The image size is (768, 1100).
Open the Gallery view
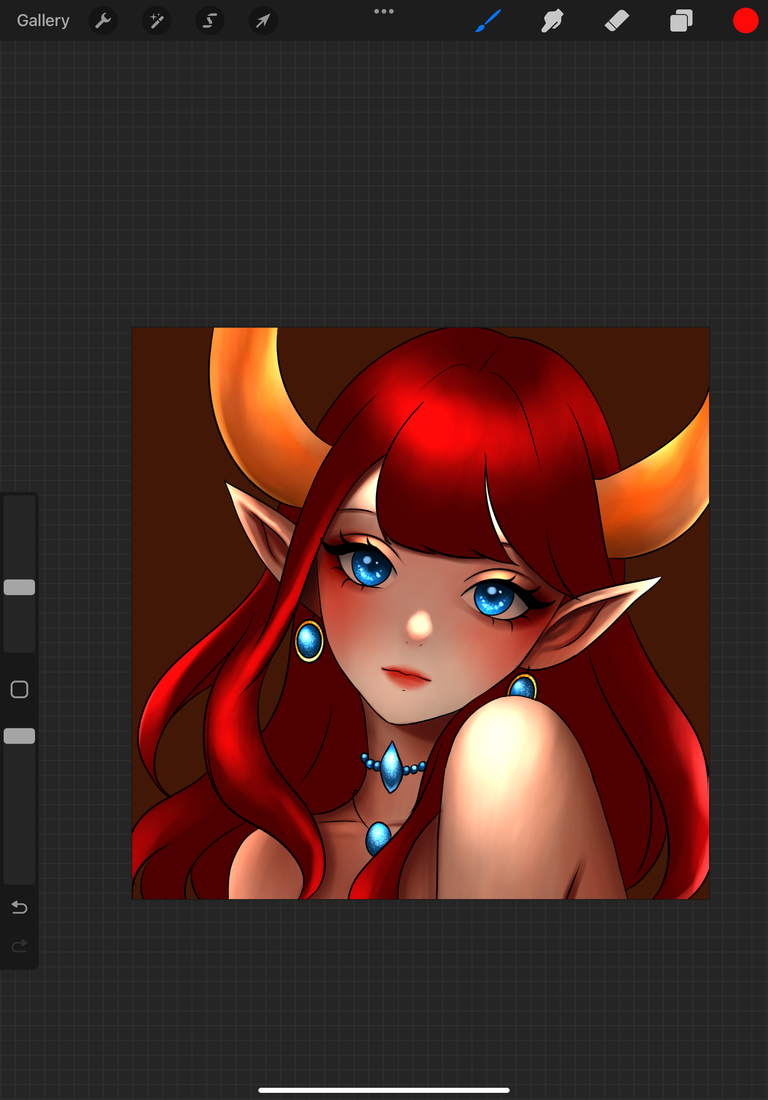coord(43,20)
